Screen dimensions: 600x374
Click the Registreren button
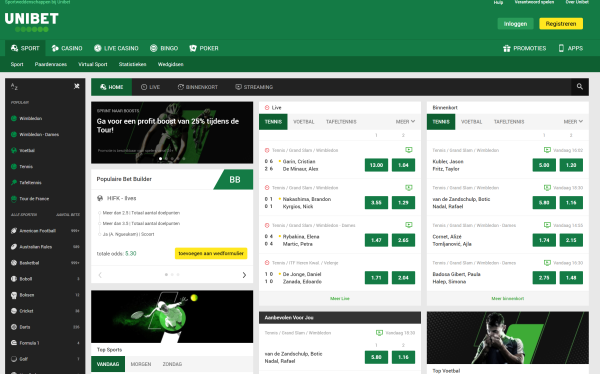click(561, 24)
